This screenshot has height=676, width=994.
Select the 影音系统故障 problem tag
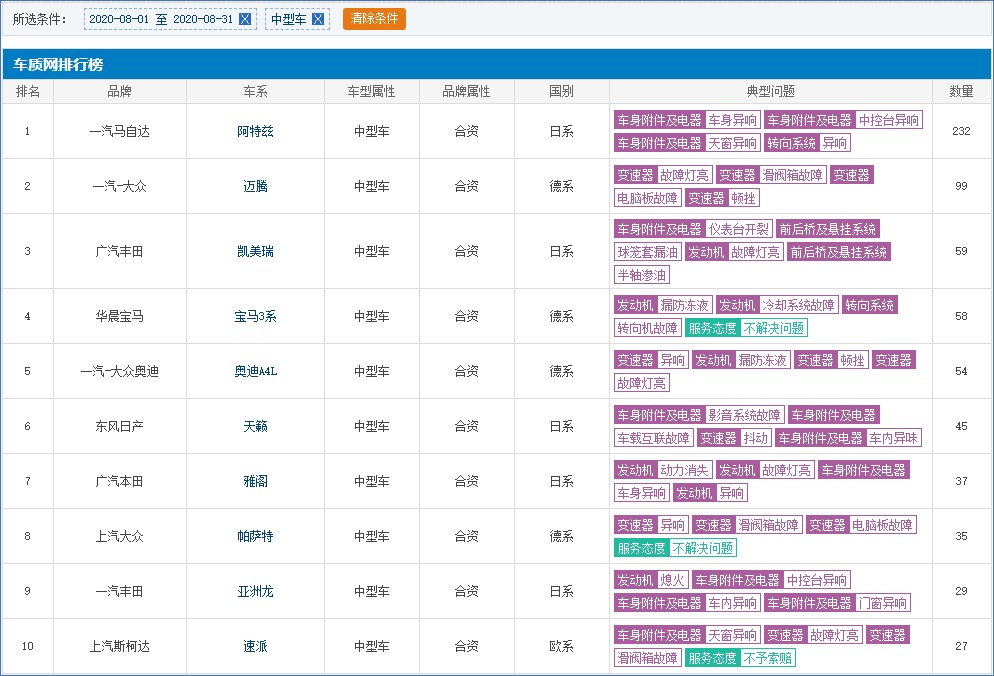point(744,415)
